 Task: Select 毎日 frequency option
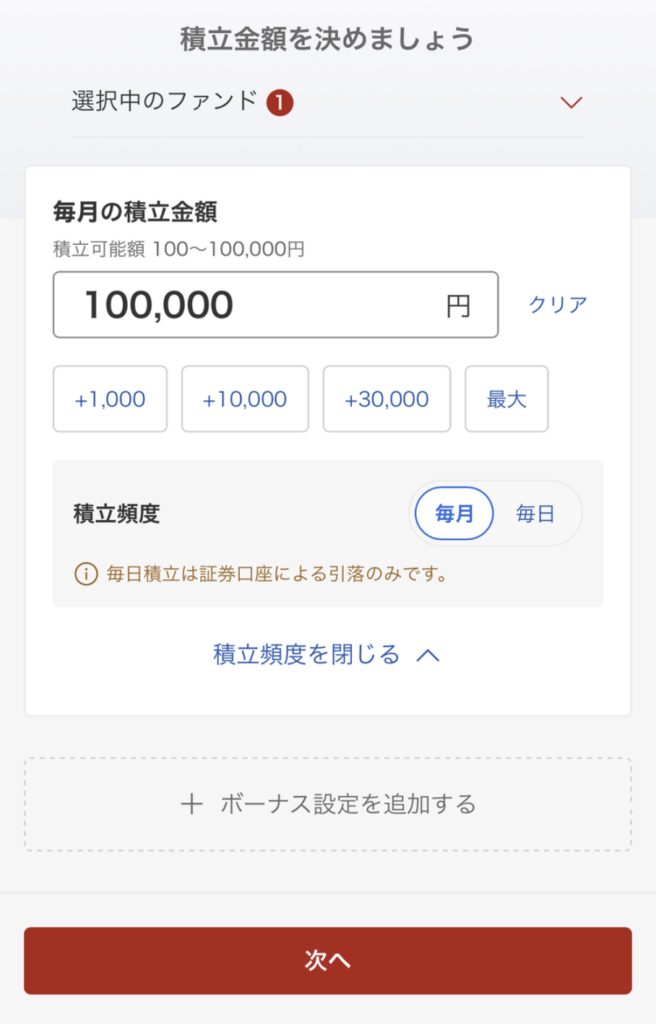(x=535, y=513)
